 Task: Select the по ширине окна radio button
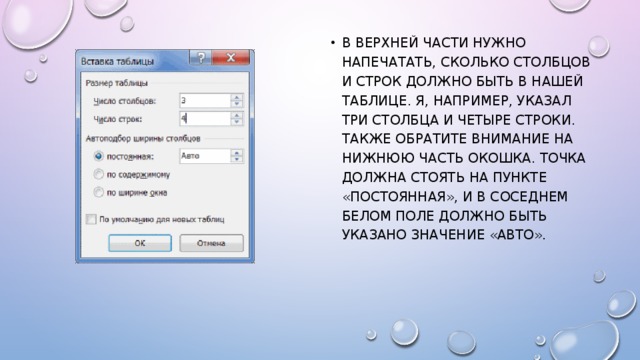coord(98,192)
